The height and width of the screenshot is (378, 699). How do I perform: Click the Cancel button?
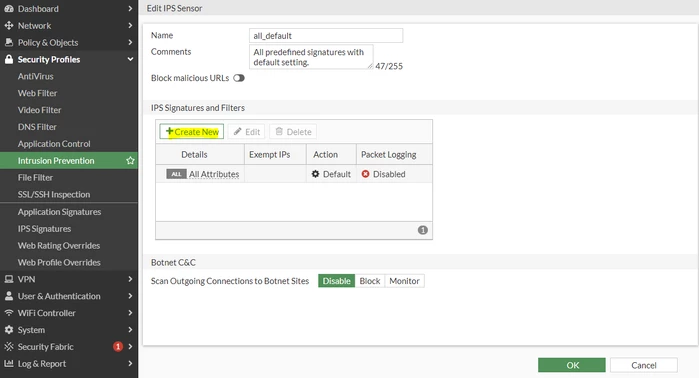coord(644,365)
